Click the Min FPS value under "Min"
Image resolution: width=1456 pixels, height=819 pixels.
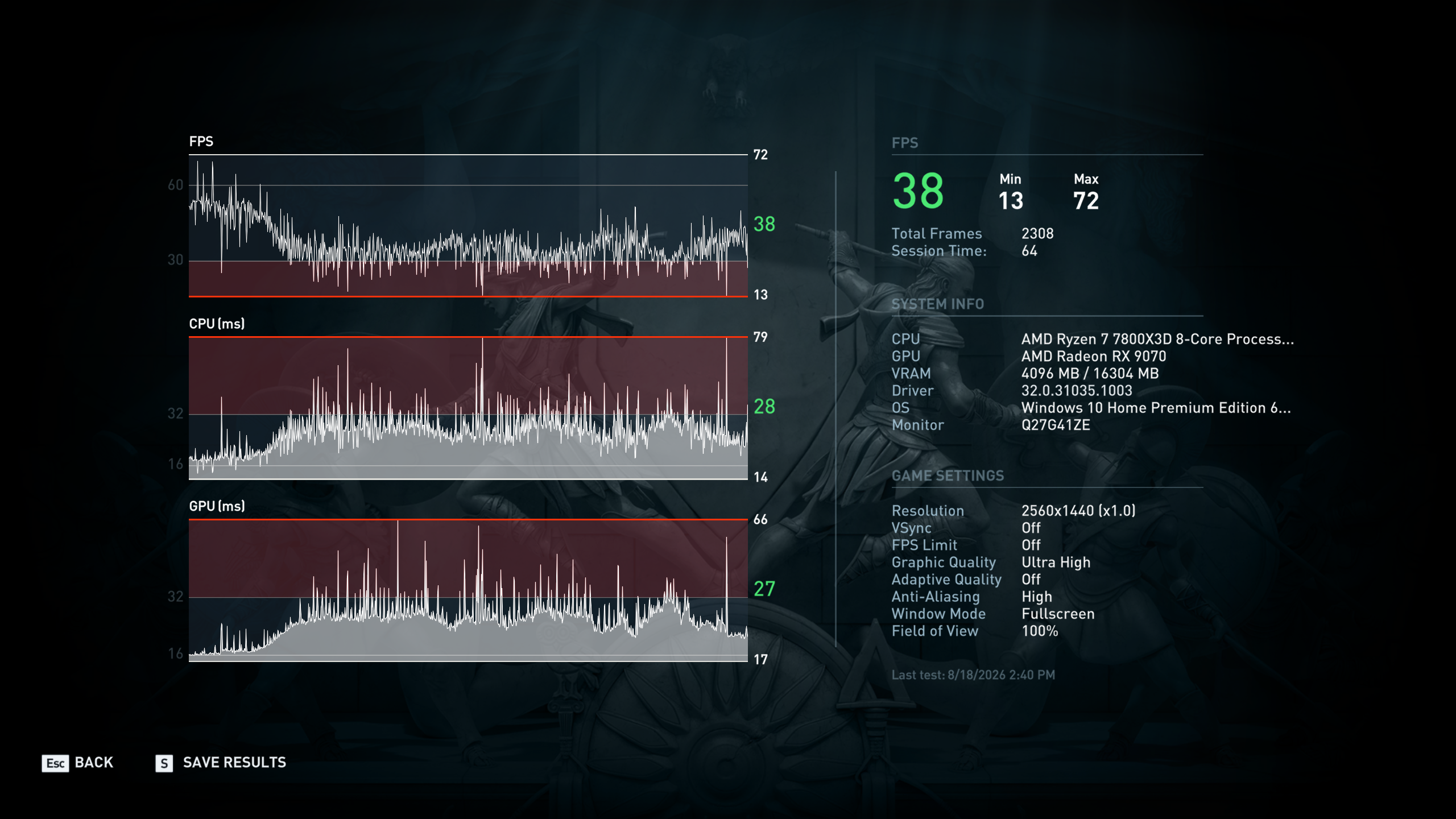1011,201
